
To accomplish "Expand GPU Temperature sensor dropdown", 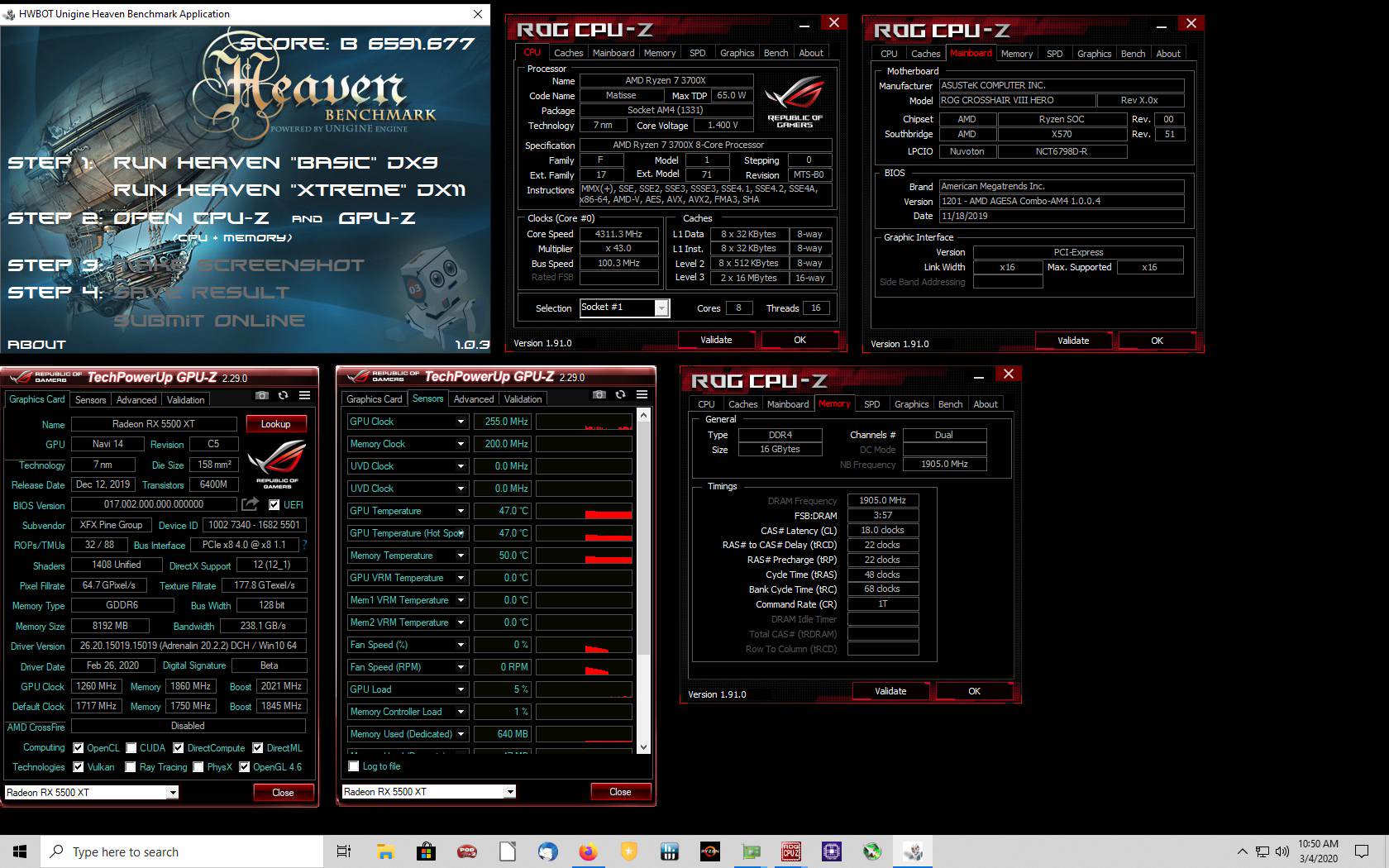I will pyautogui.click(x=461, y=511).
